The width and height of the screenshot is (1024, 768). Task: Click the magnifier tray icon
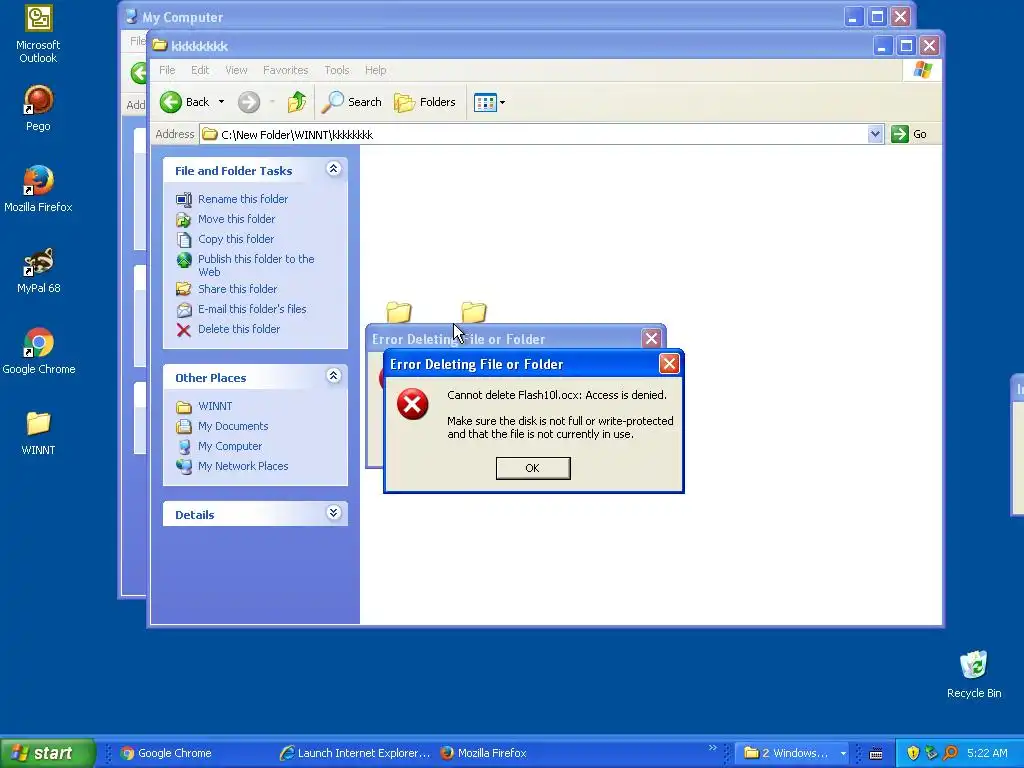tap(951, 753)
